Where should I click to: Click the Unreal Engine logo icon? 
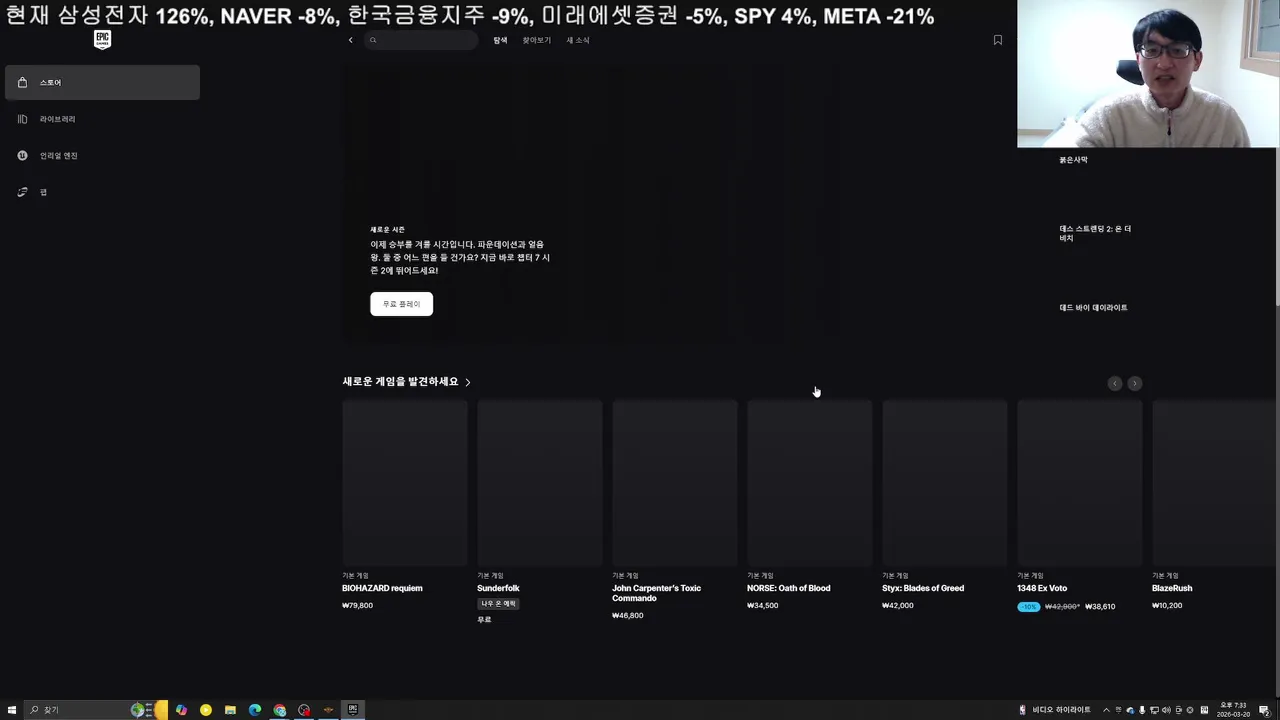22,155
